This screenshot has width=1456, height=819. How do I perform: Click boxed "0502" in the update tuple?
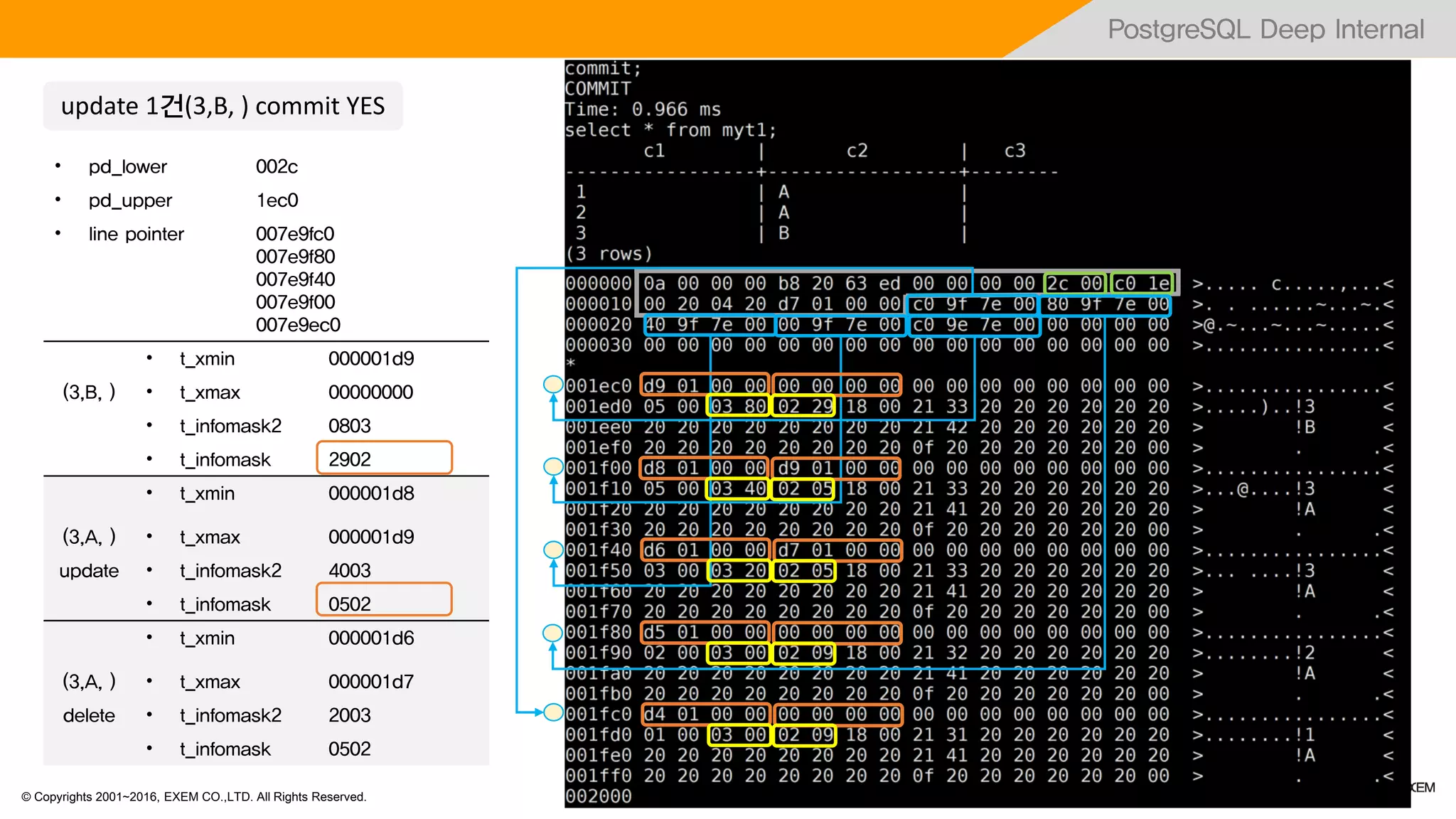(384, 600)
